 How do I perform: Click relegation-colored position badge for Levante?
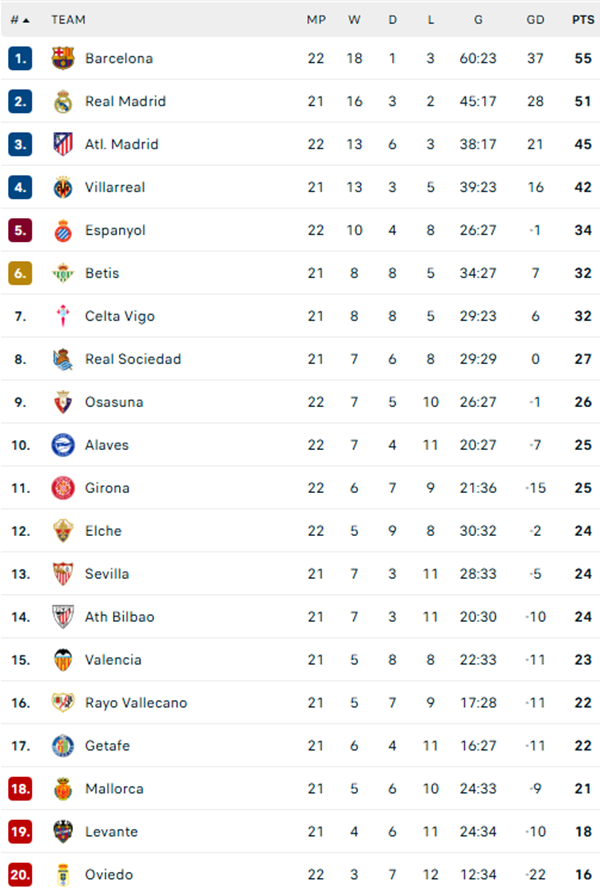pyautogui.click(x=22, y=831)
